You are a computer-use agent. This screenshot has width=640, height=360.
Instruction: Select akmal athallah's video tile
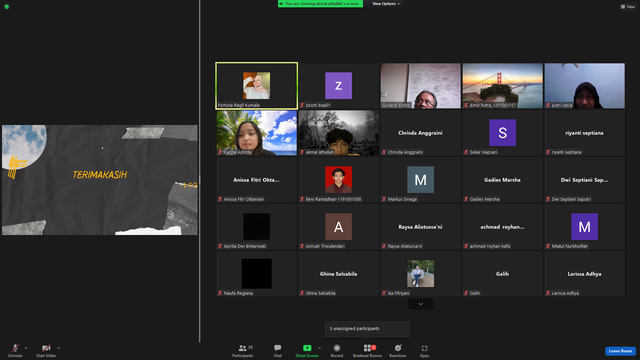coord(338,133)
